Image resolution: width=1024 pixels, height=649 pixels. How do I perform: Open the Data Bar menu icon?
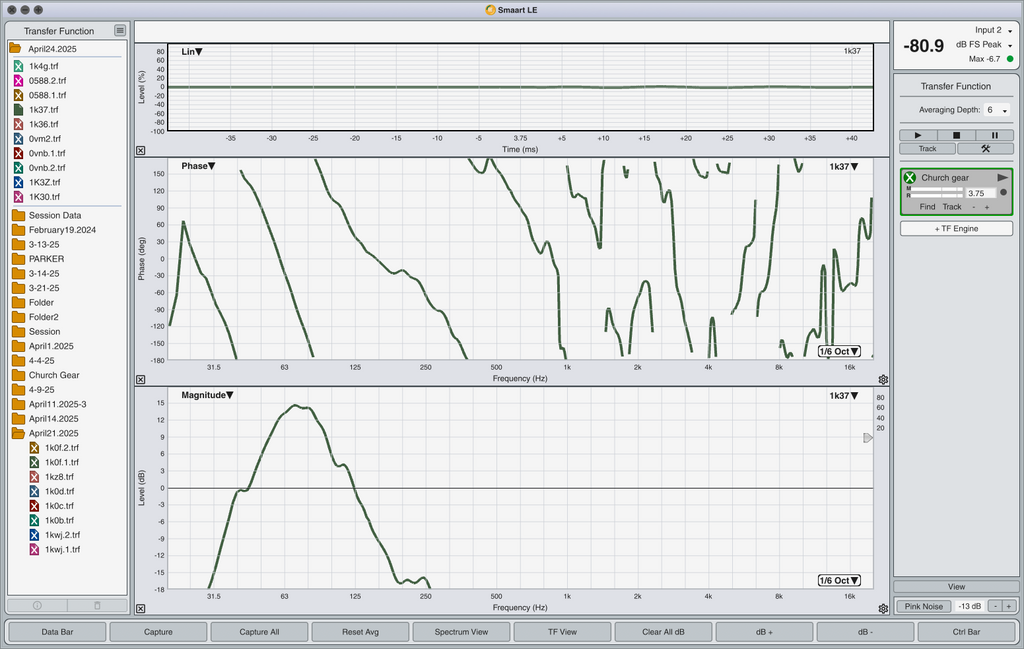pyautogui.click(x=120, y=31)
